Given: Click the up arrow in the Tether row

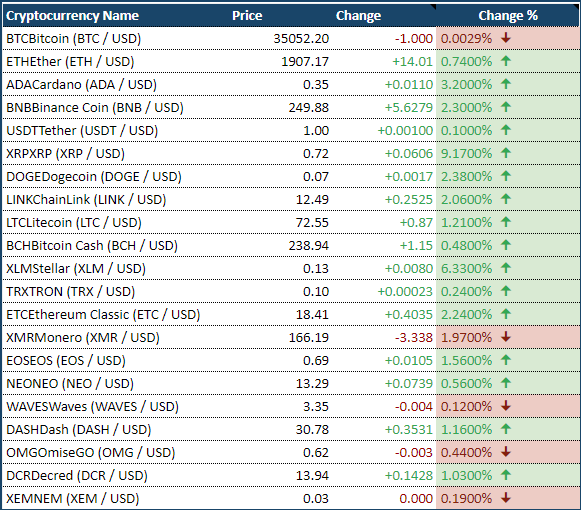Looking at the screenshot, I should click(x=506, y=130).
